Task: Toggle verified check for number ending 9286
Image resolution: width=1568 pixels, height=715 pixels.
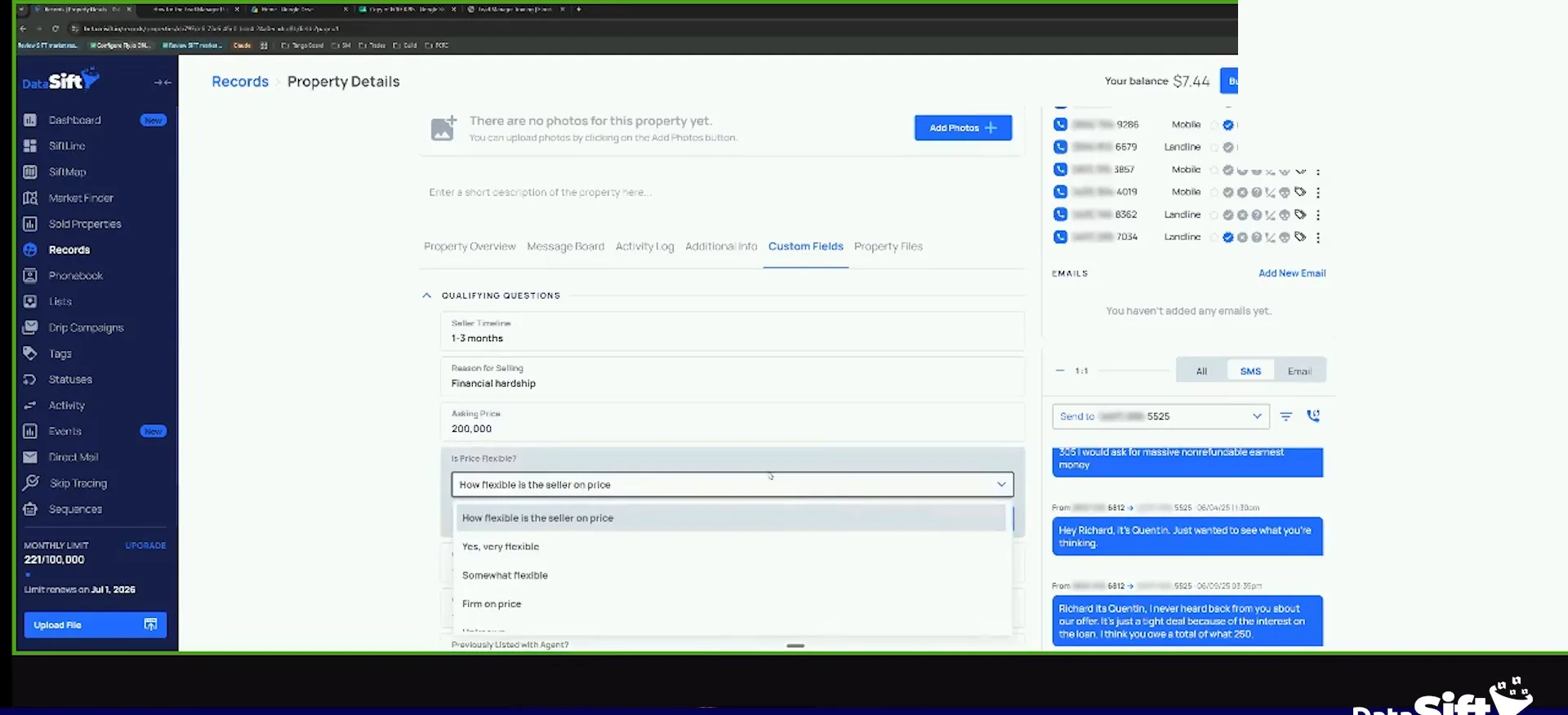Action: (x=1228, y=125)
